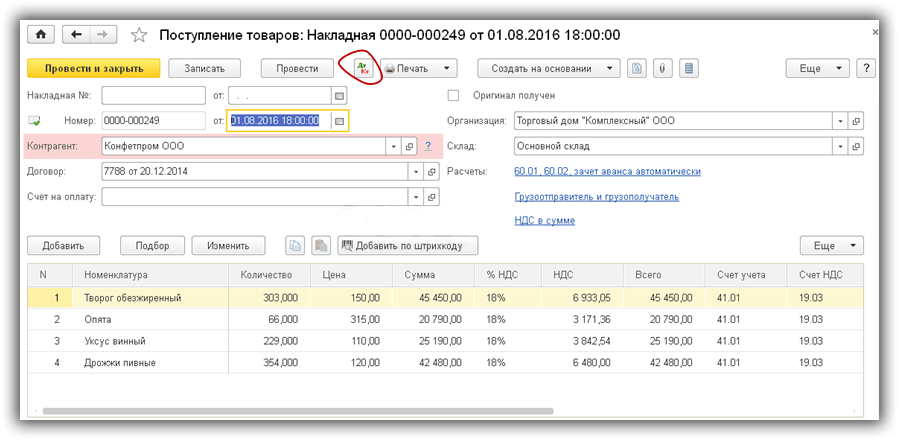Open the top Еще menu

(x=817, y=69)
